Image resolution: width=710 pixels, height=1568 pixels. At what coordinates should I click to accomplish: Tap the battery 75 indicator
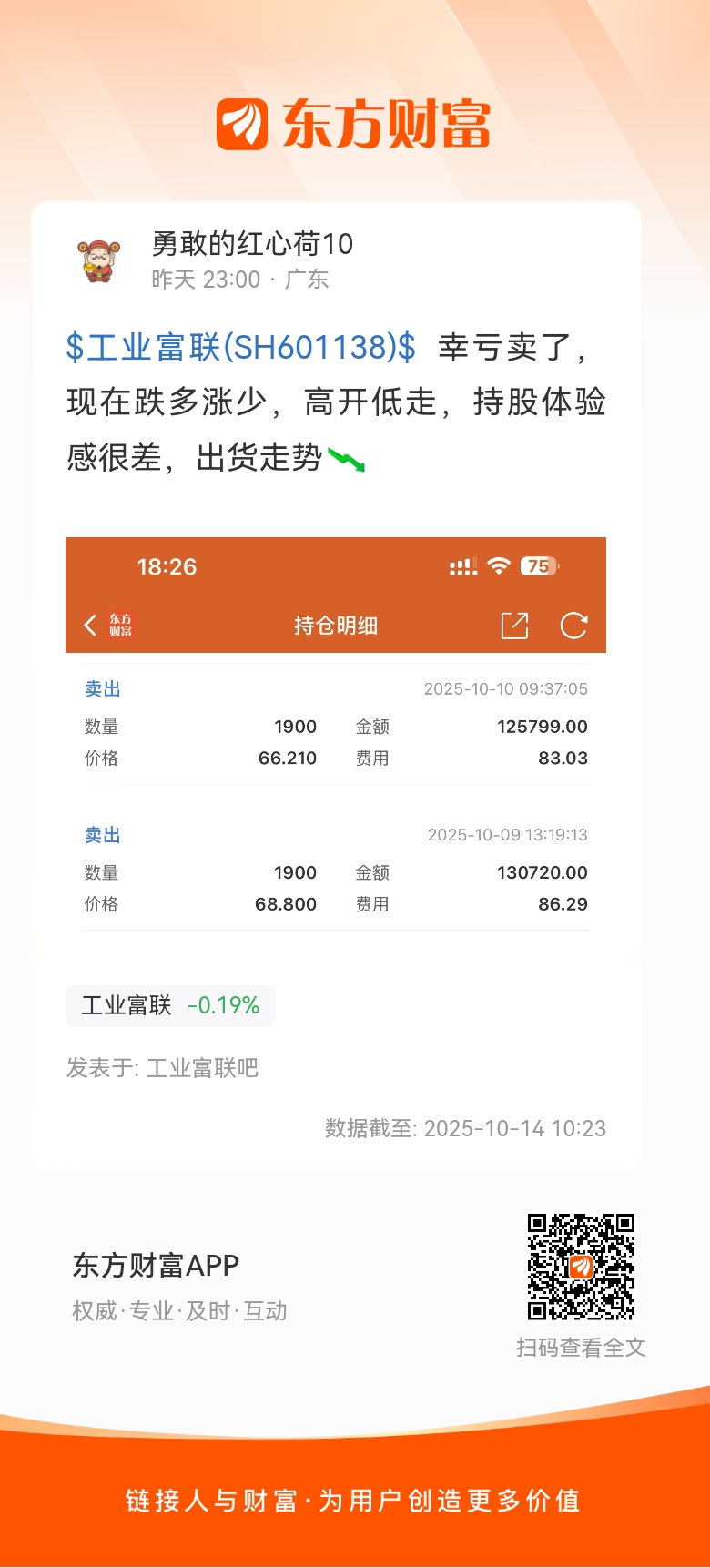(x=539, y=566)
